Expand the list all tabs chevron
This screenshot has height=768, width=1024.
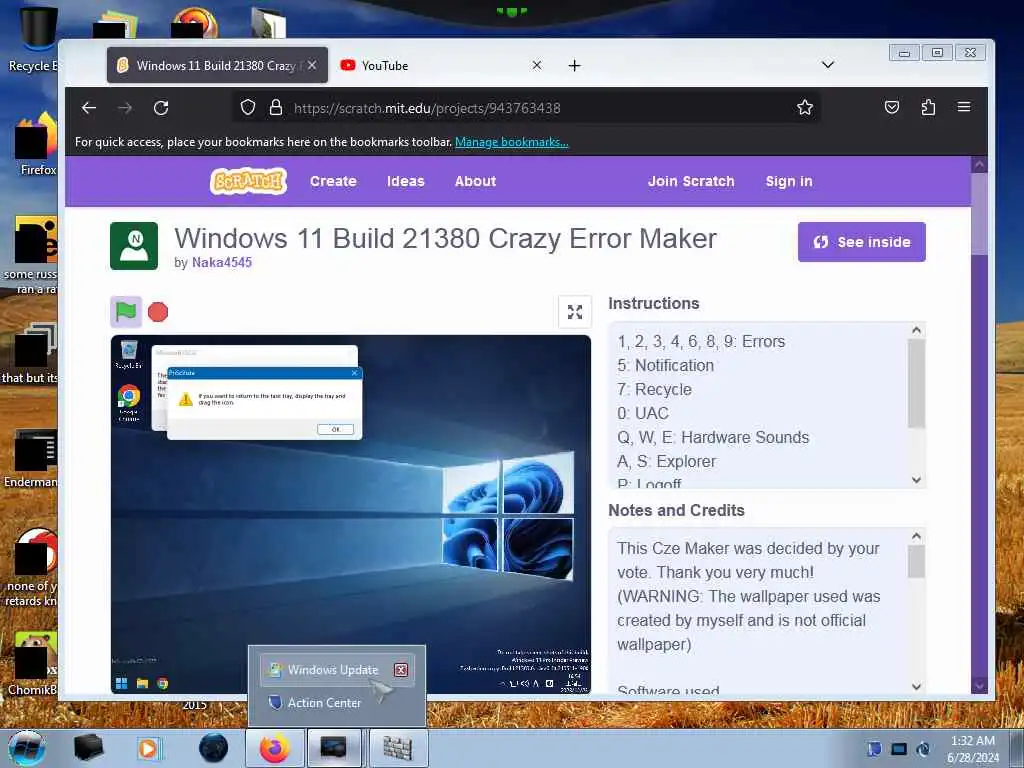pos(827,65)
